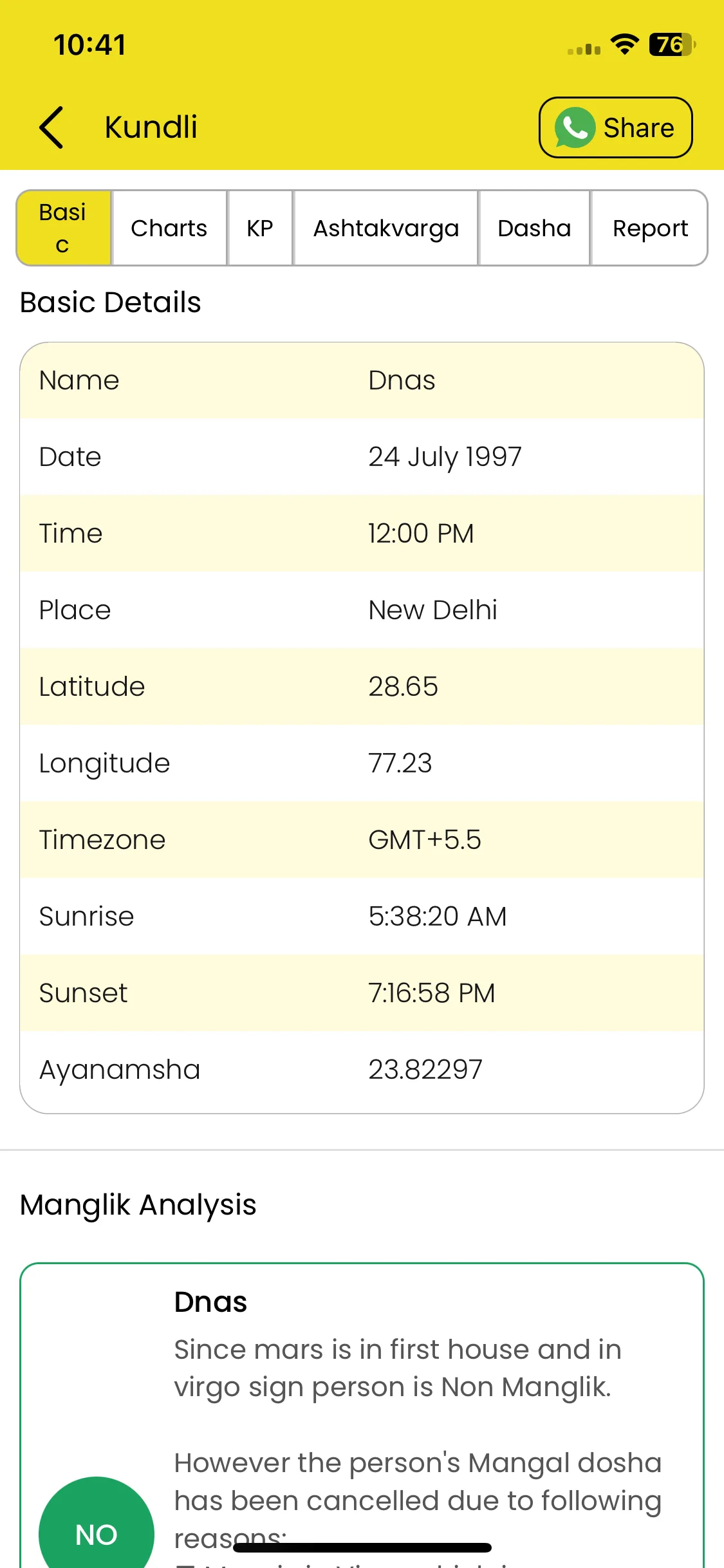Tap the Name row showing Dnas

click(x=362, y=380)
